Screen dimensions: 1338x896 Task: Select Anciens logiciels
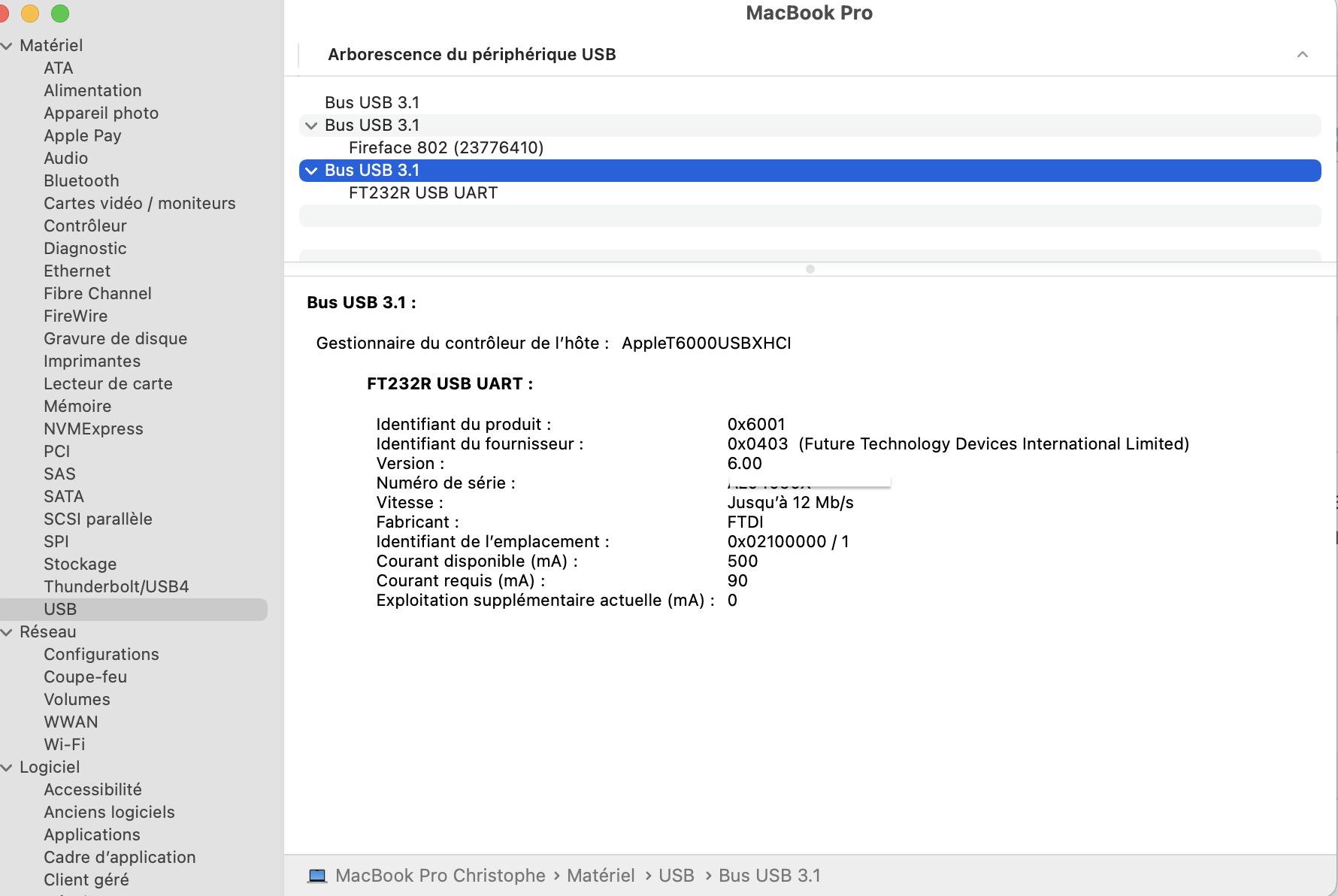tap(109, 813)
